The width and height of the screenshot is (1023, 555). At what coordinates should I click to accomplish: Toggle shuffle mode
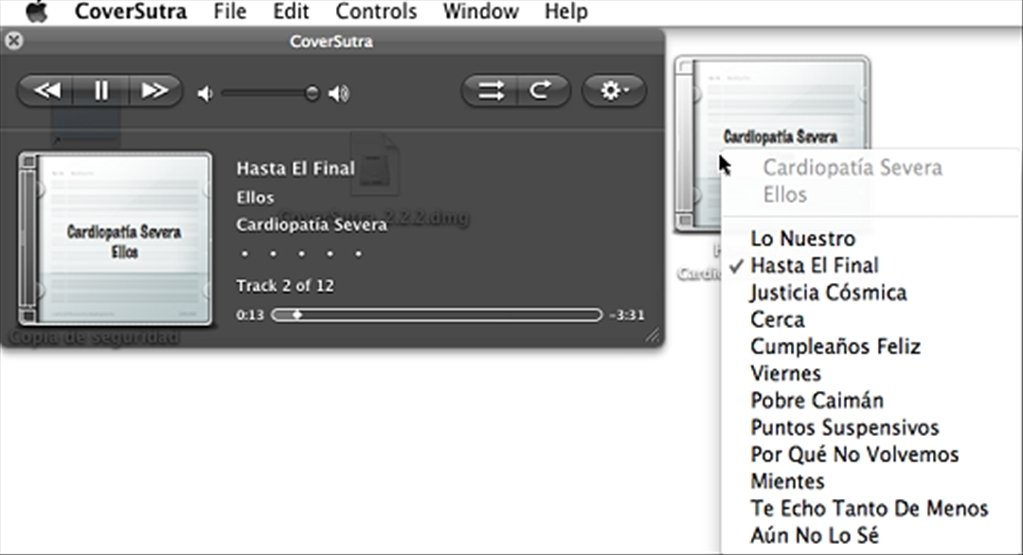pyautogui.click(x=490, y=91)
